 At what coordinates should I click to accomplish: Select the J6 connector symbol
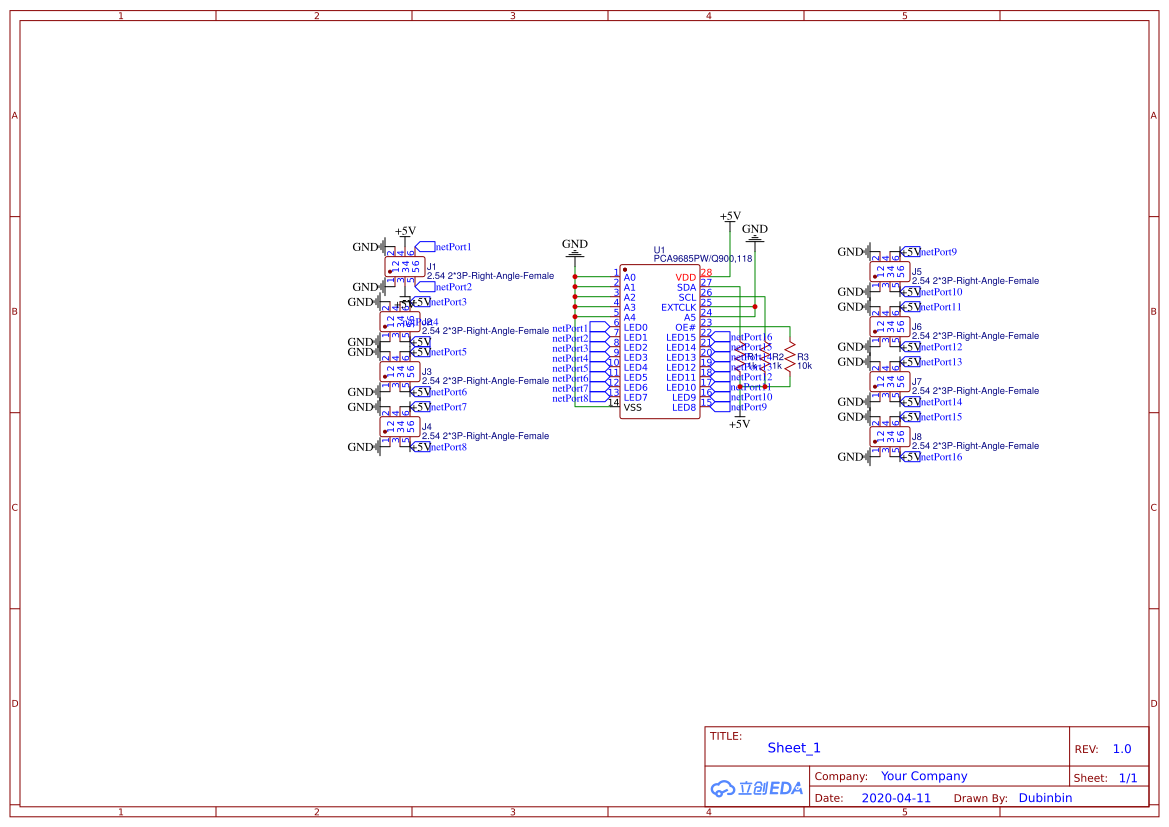889,327
